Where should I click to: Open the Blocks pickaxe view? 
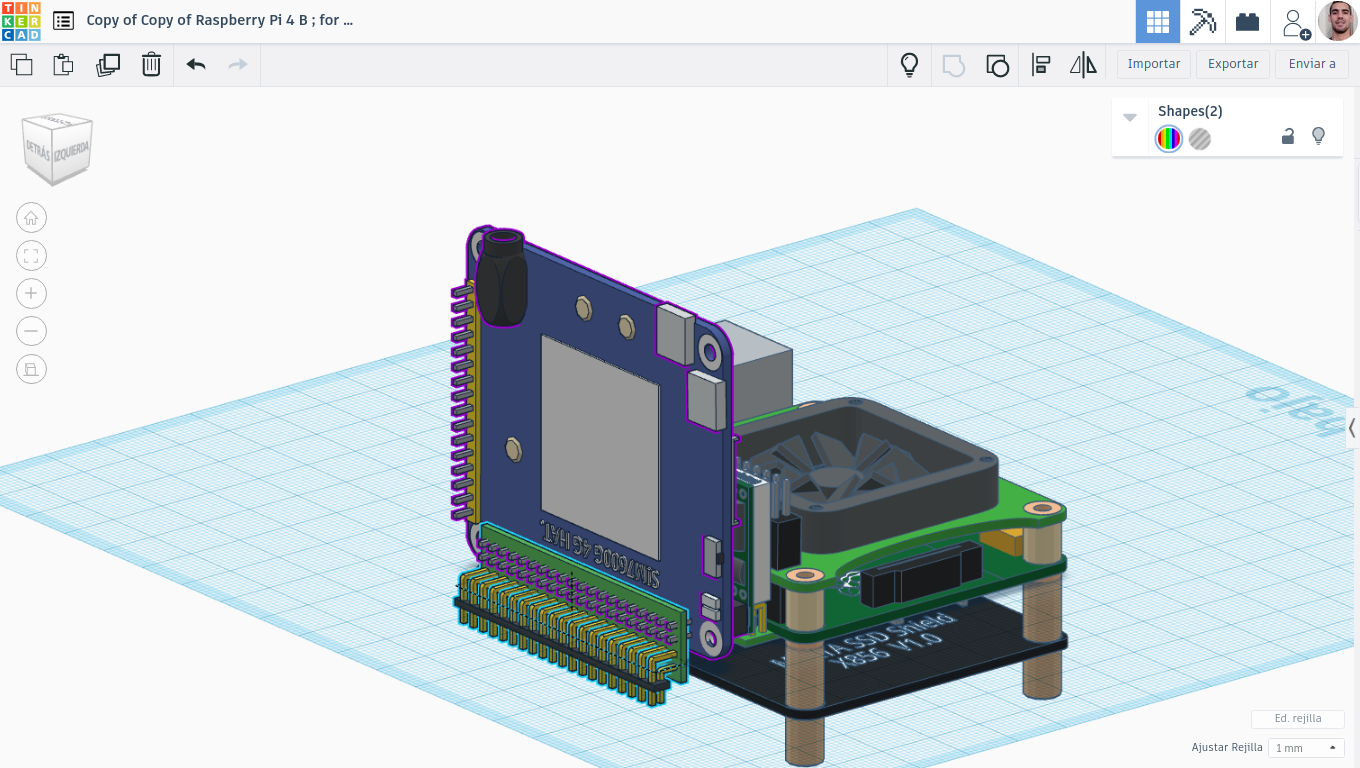tap(1202, 21)
